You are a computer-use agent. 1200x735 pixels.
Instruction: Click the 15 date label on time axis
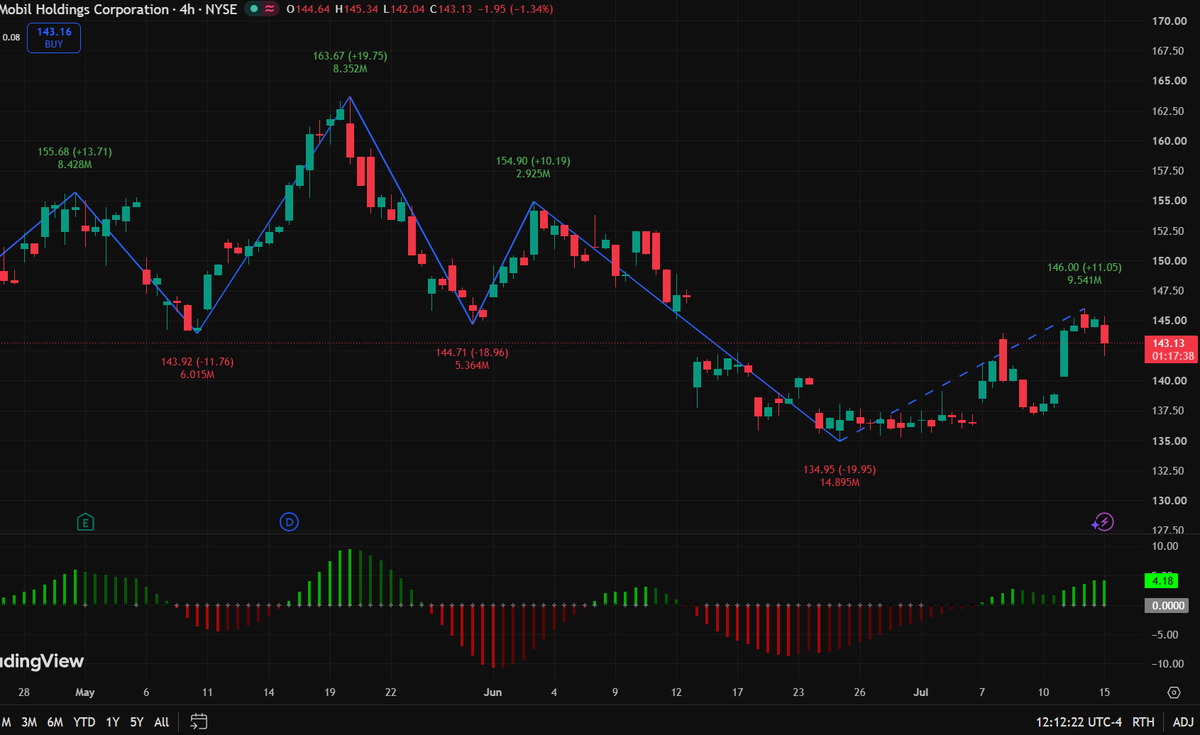[1105, 692]
